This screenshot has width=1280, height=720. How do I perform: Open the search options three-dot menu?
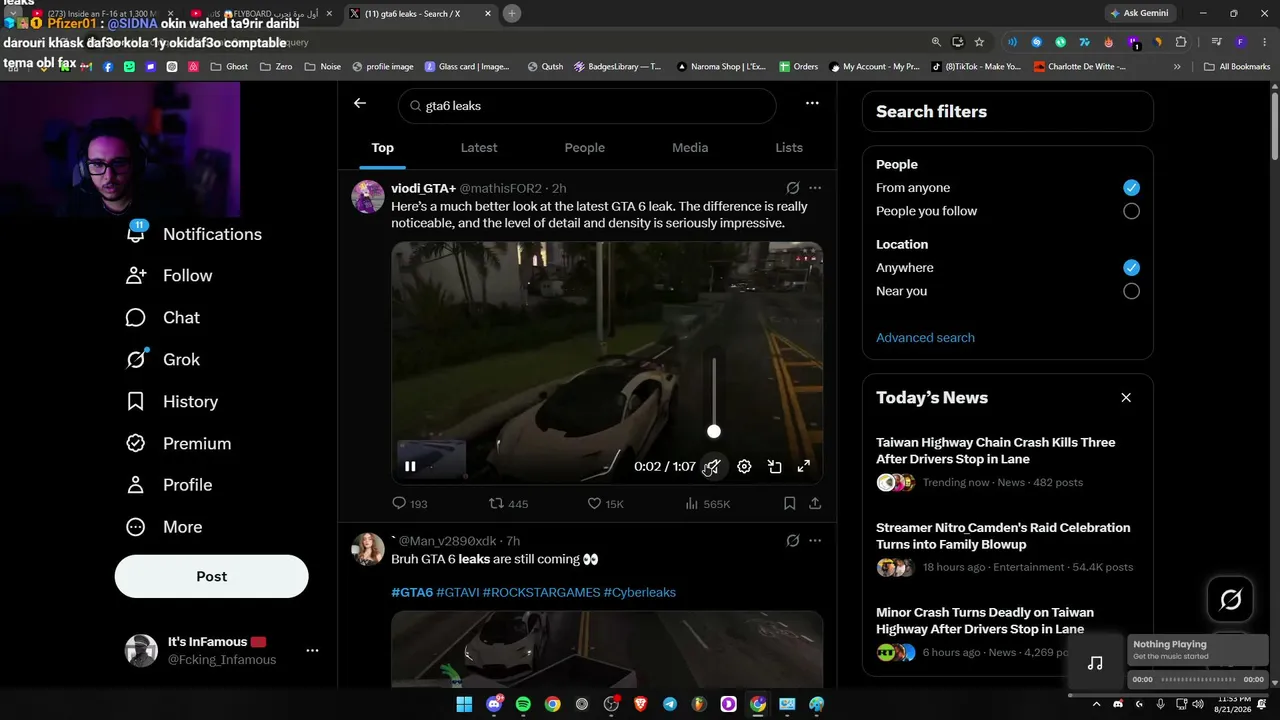812,103
